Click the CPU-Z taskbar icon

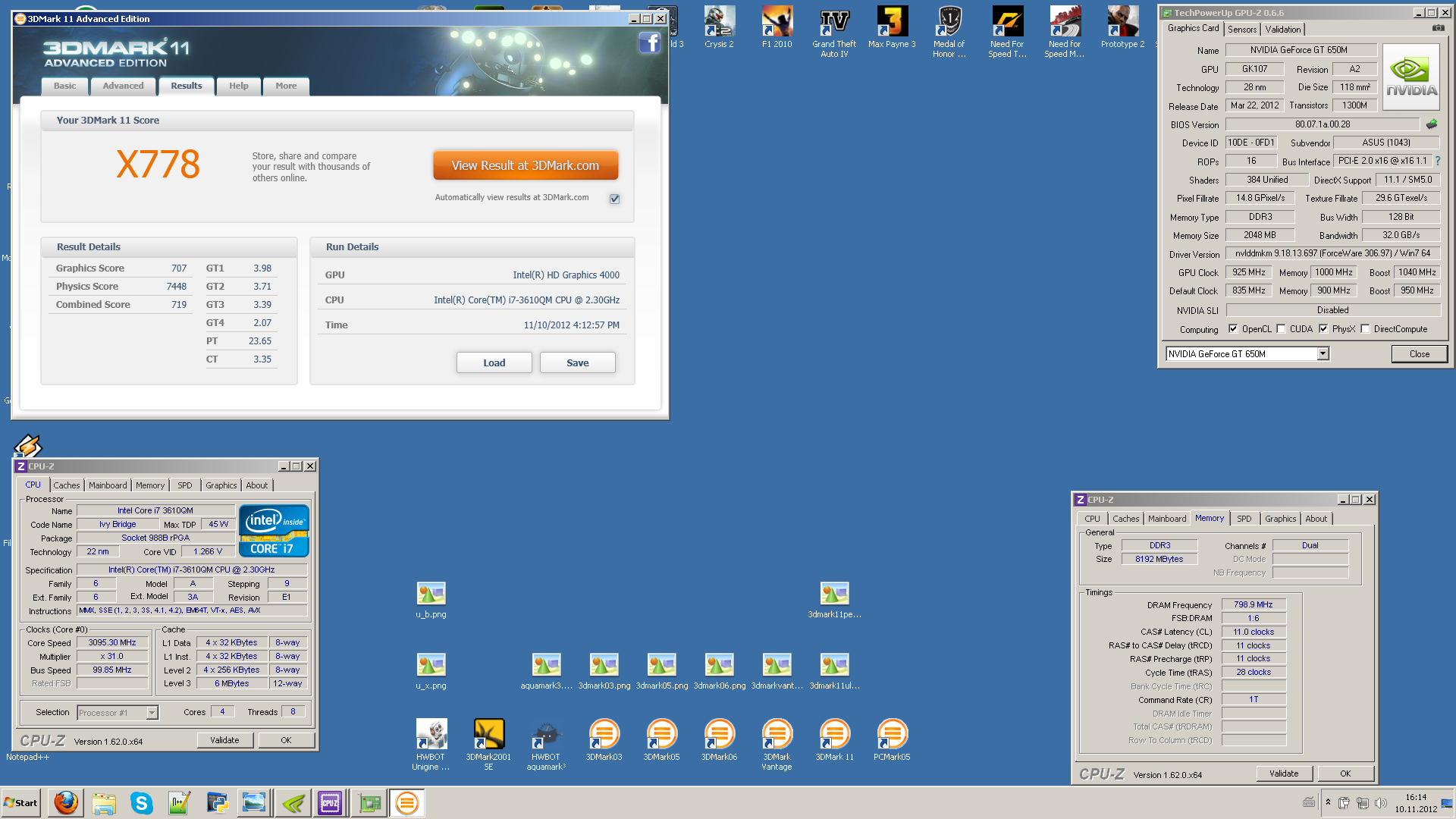tap(330, 802)
